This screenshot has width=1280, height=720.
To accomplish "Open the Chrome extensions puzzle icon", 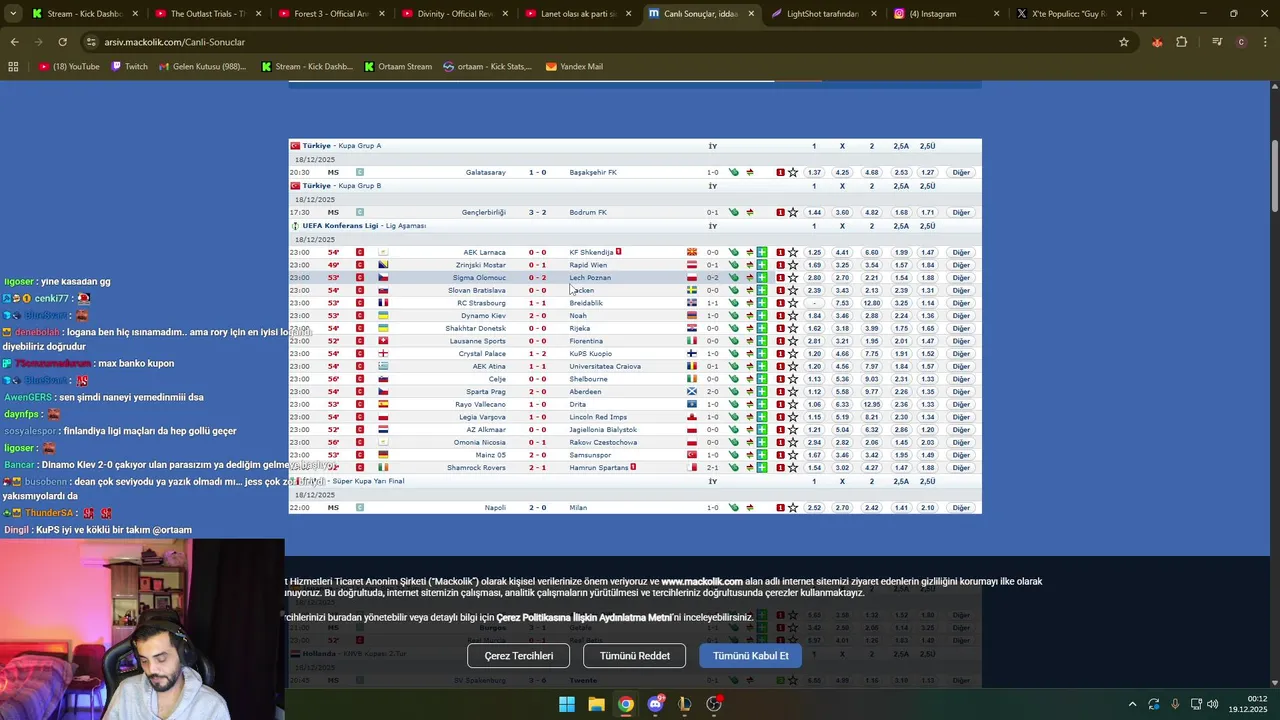I will tap(1182, 42).
